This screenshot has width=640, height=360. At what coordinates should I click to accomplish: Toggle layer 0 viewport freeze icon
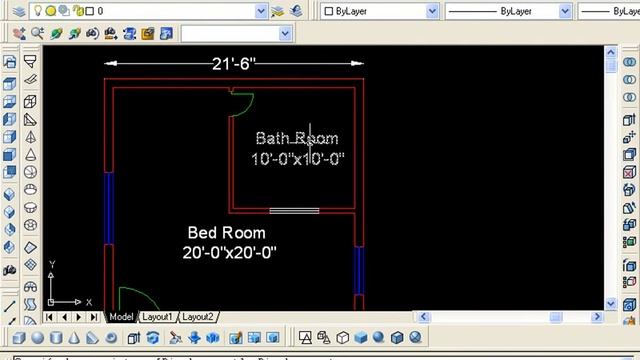[x=64, y=11]
